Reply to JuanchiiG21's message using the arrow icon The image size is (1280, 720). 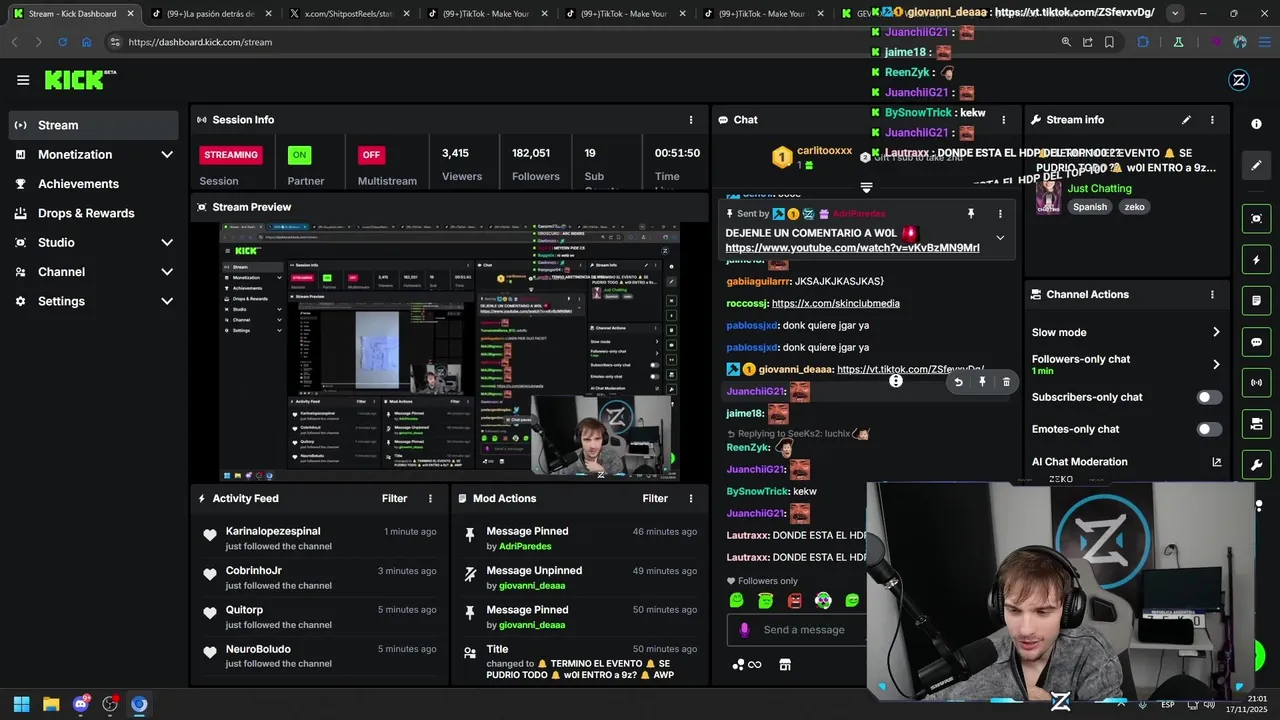[958, 382]
